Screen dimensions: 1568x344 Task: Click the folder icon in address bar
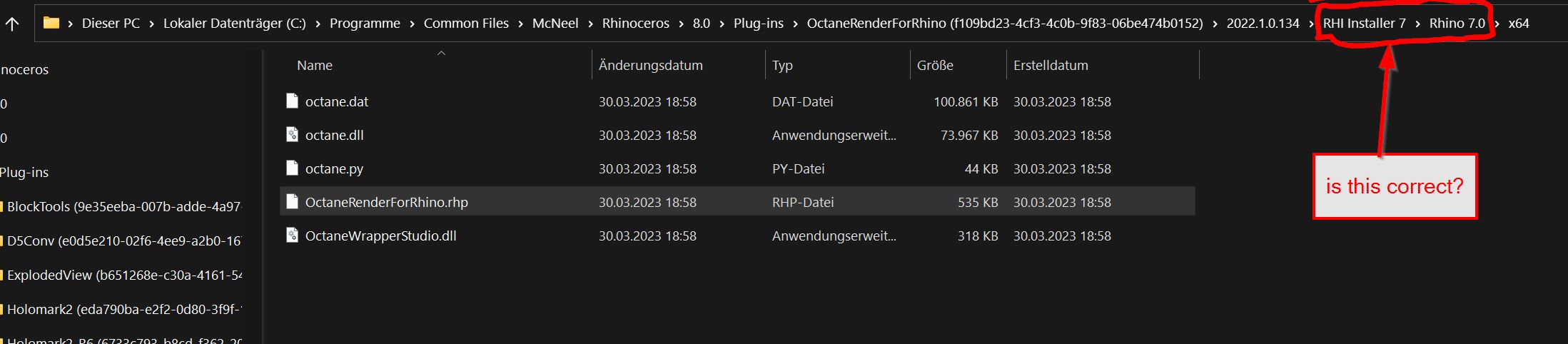click(x=51, y=23)
